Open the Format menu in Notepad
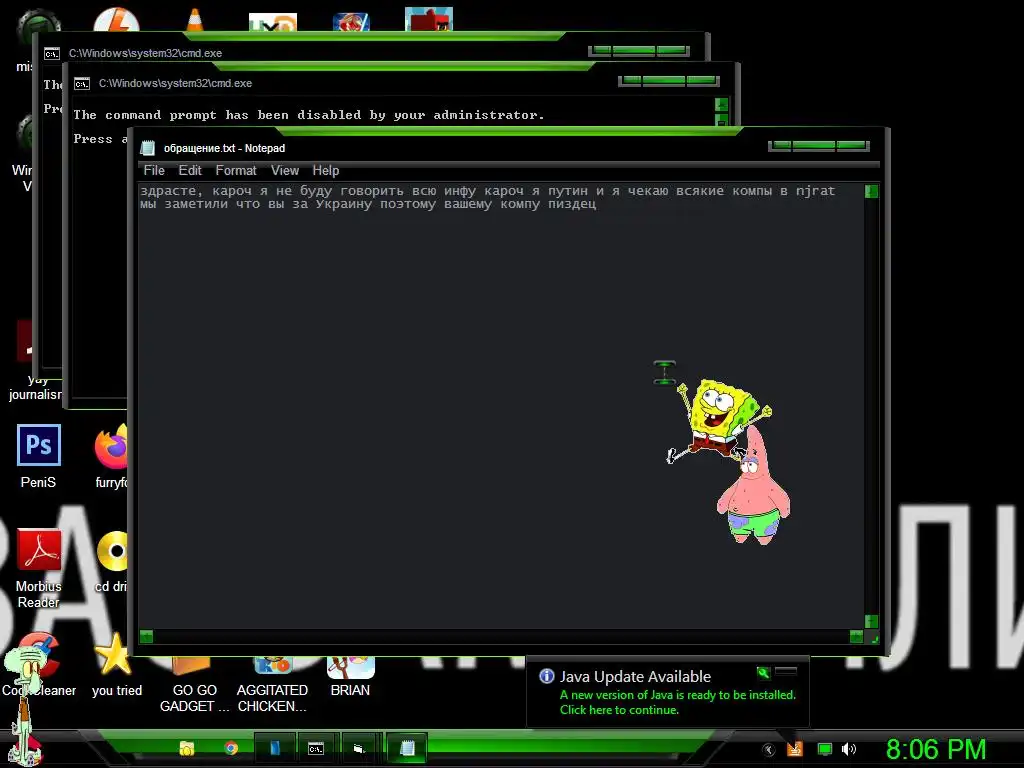The height and width of the screenshot is (768, 1024). [236, 170]
